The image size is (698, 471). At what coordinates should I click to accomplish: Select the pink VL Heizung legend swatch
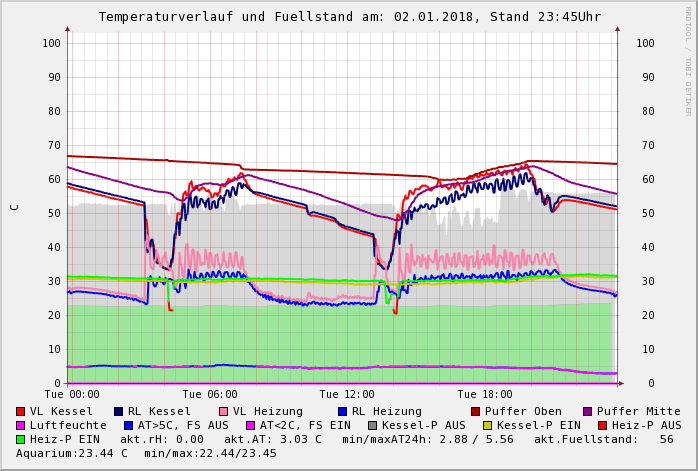[x=224, y=411]
